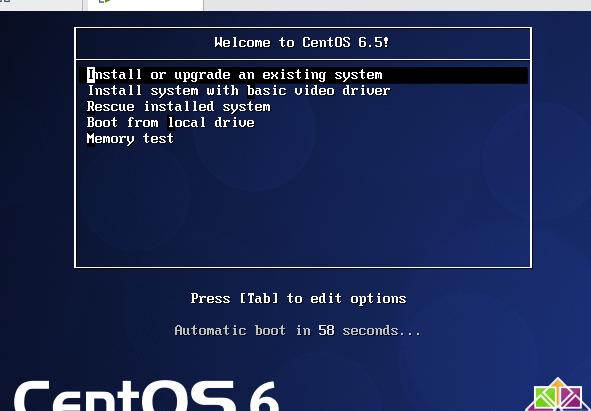Screen dimensions: 591x411
Task: Pick the "Rescue installed system" entry
Action: pos(179,107)
